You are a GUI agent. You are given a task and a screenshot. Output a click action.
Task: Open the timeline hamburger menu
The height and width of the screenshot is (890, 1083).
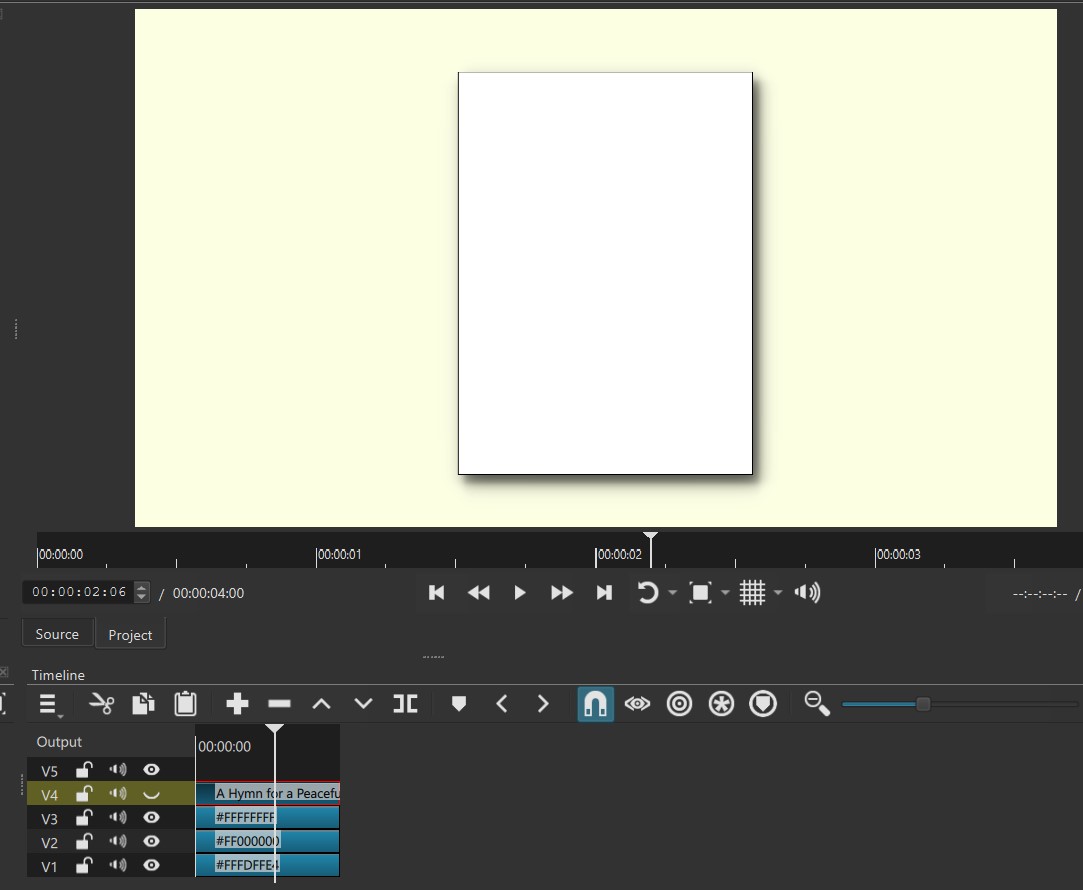[49, 705]
